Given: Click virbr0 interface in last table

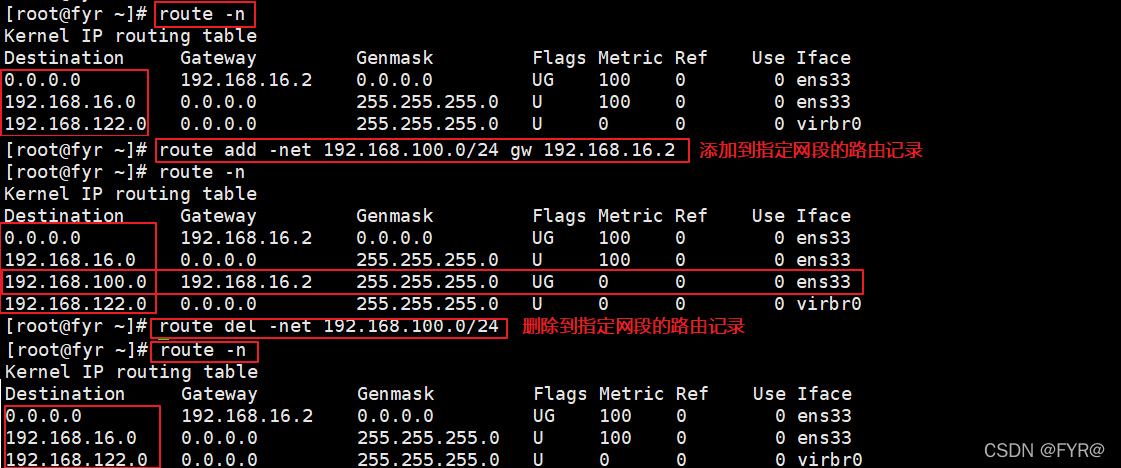Looking at the screenshot, I should (x=830, y=459).
